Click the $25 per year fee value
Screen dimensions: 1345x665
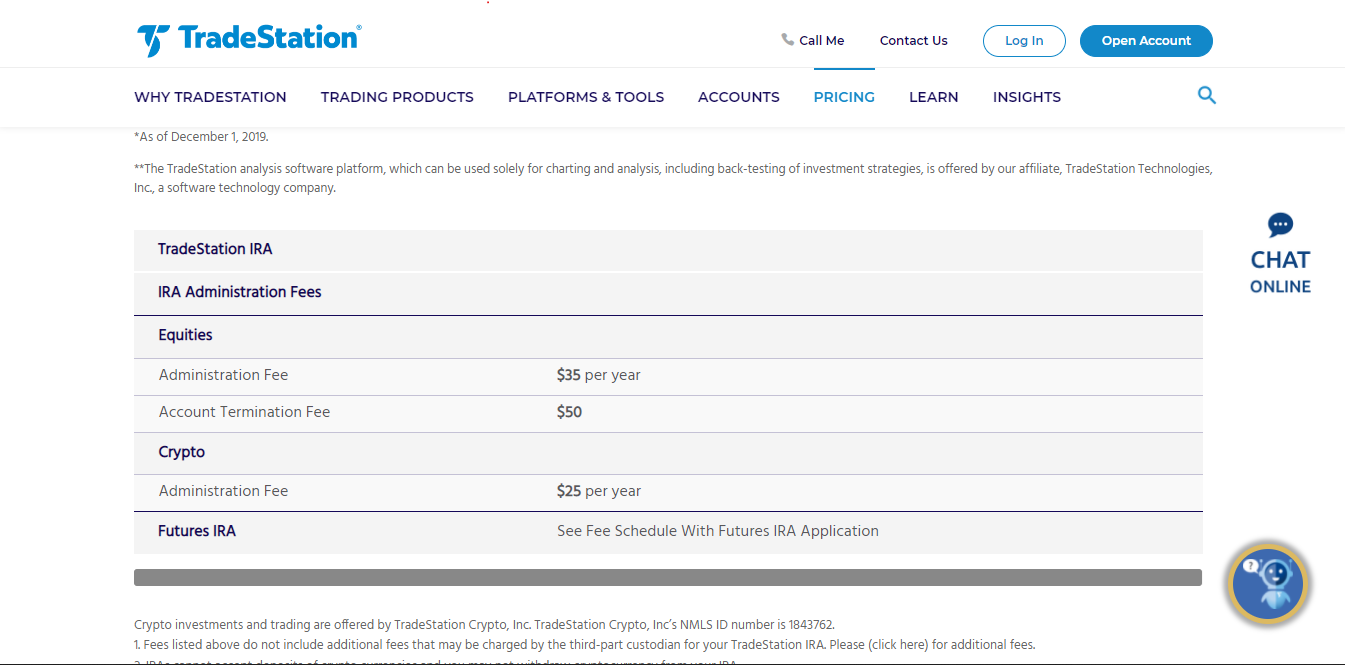tap(599, 491)
